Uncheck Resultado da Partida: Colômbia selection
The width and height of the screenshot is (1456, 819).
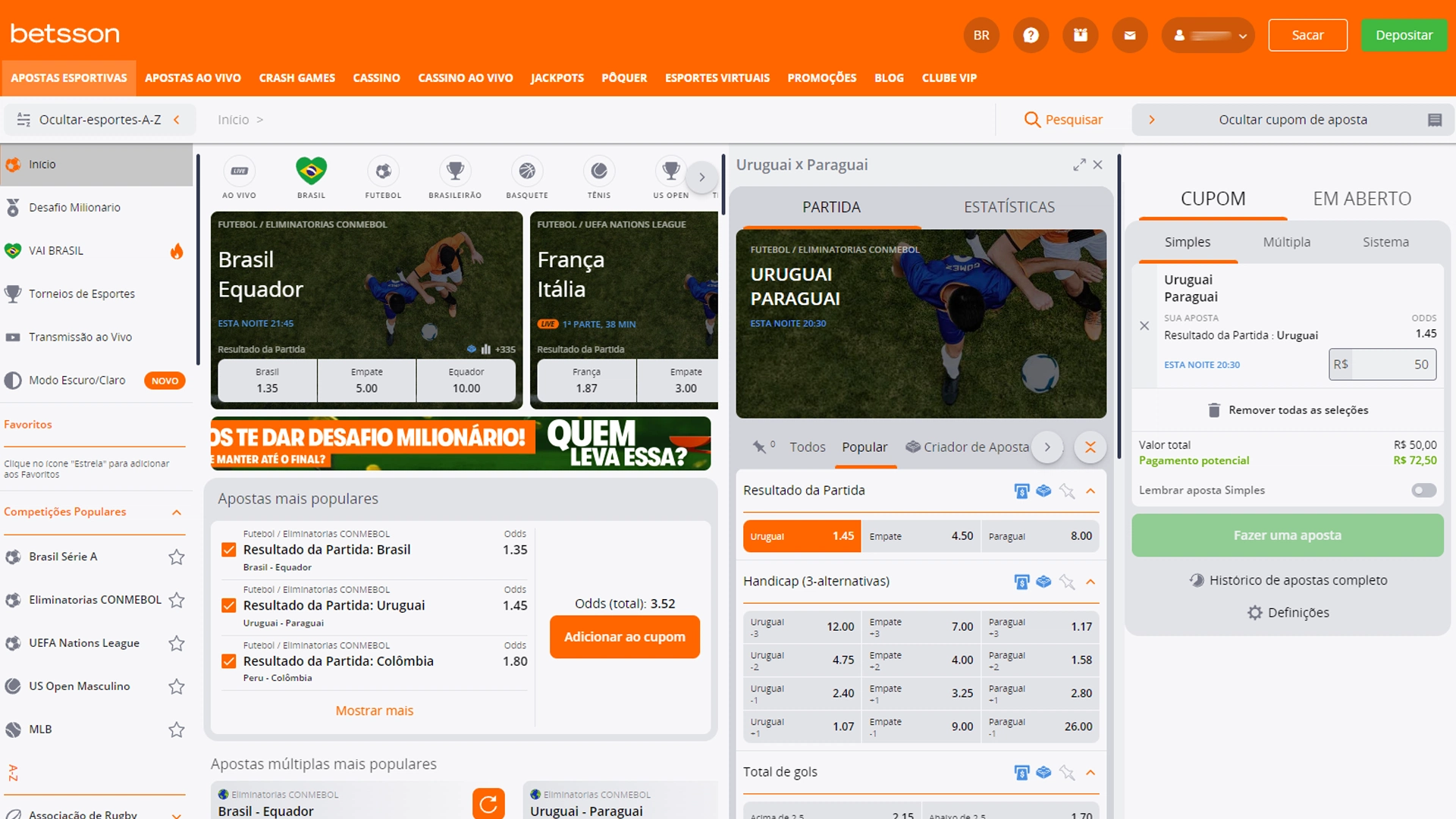[229, 661]
